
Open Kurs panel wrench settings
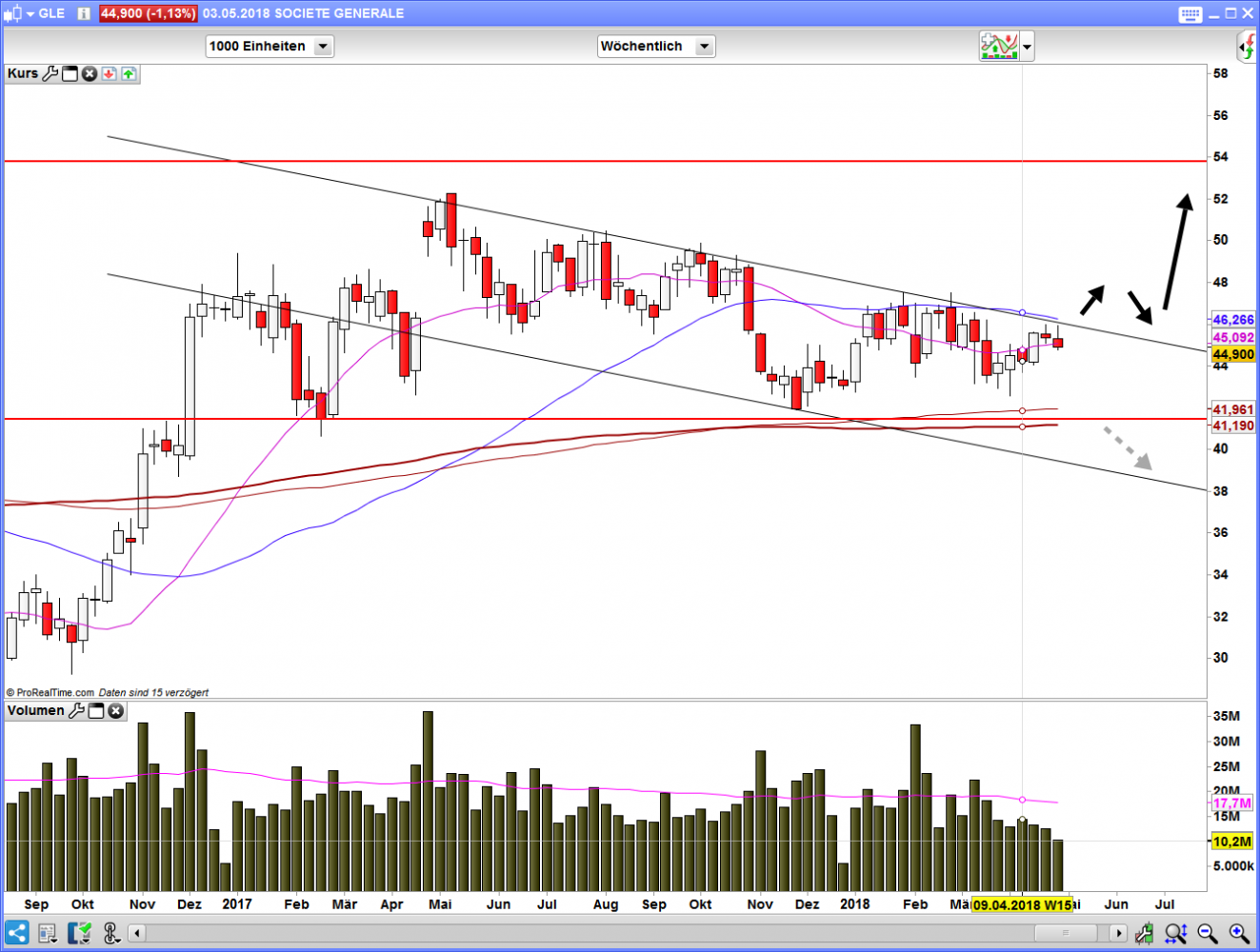(50, 73)
